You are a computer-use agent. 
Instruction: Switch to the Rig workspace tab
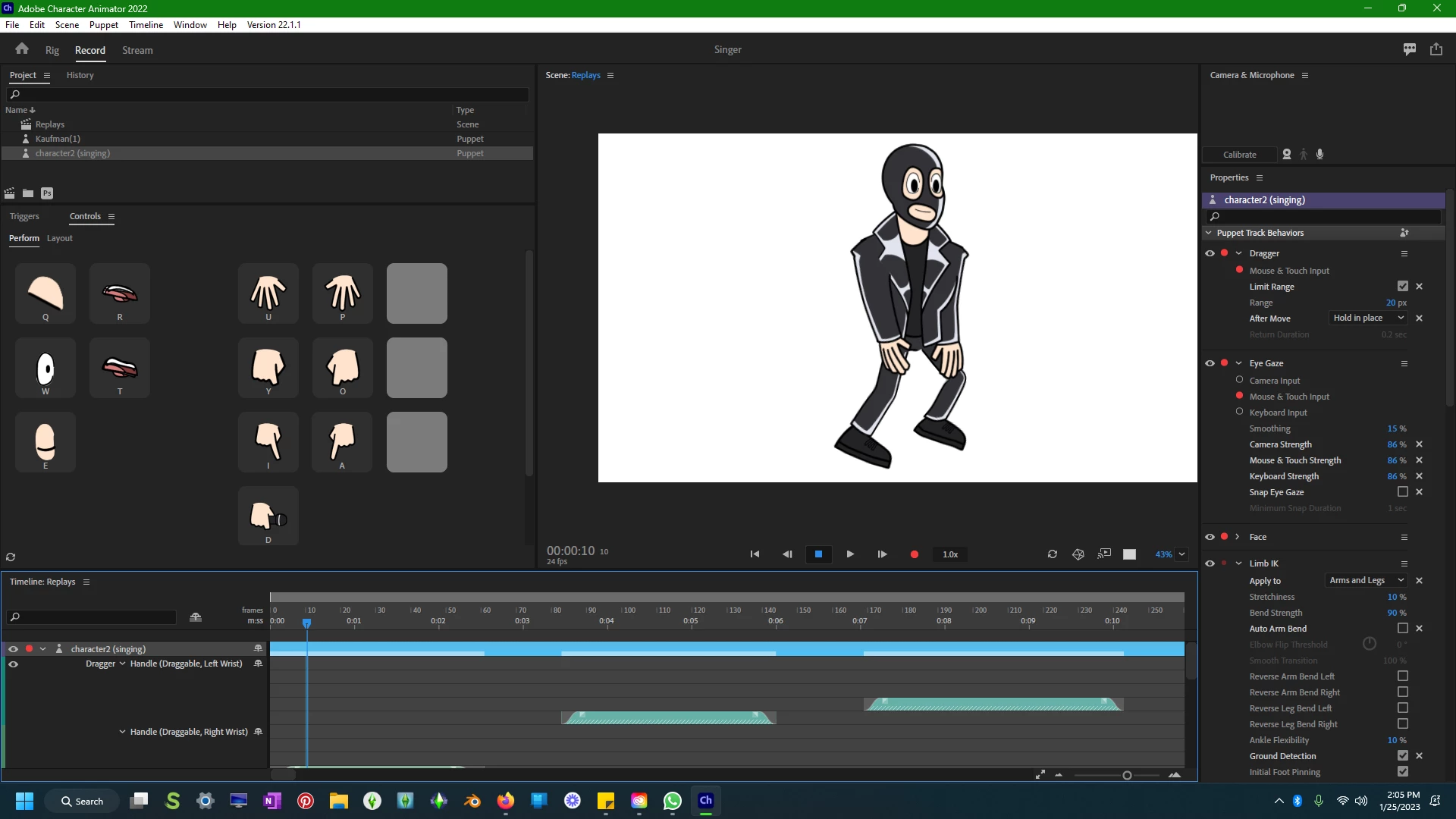52,50
